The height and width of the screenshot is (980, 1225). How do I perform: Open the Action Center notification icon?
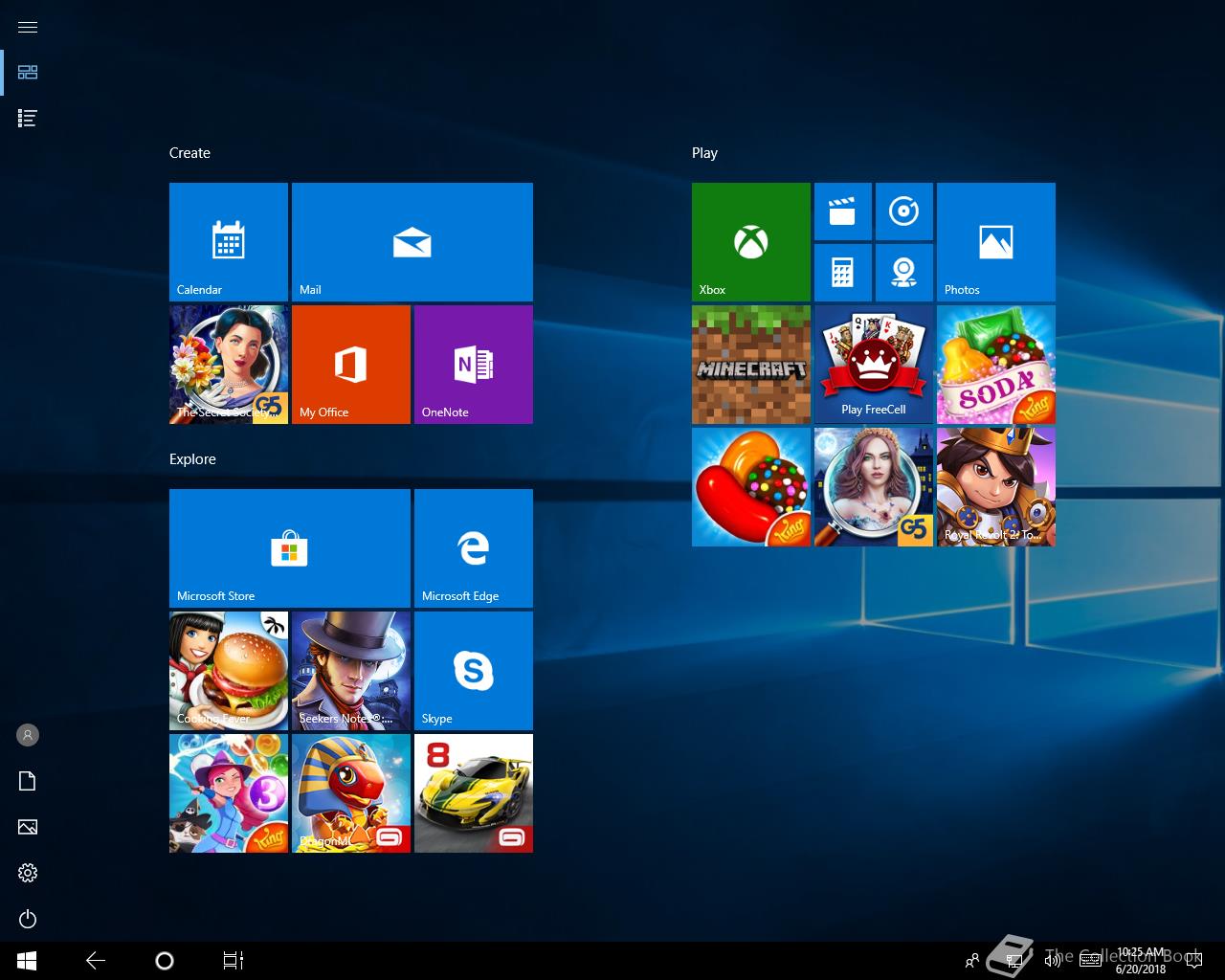(1194, 961)
